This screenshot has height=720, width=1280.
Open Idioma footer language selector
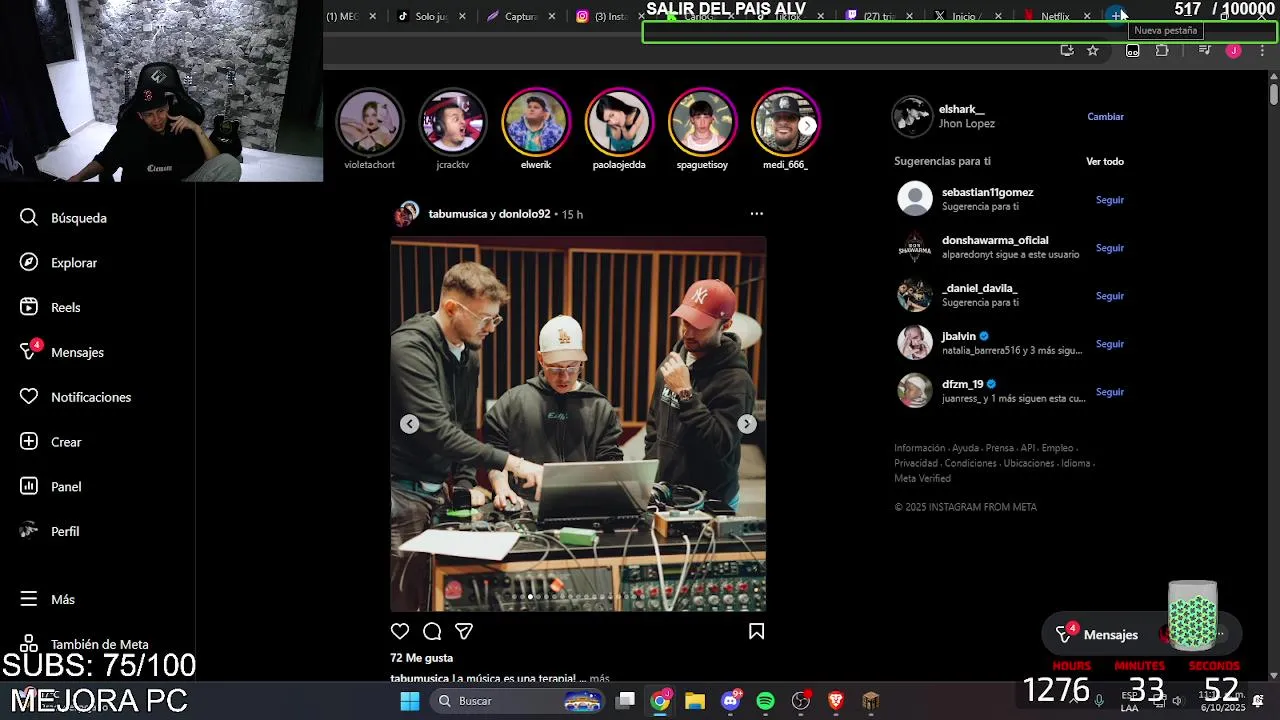tap(1076, 464)
